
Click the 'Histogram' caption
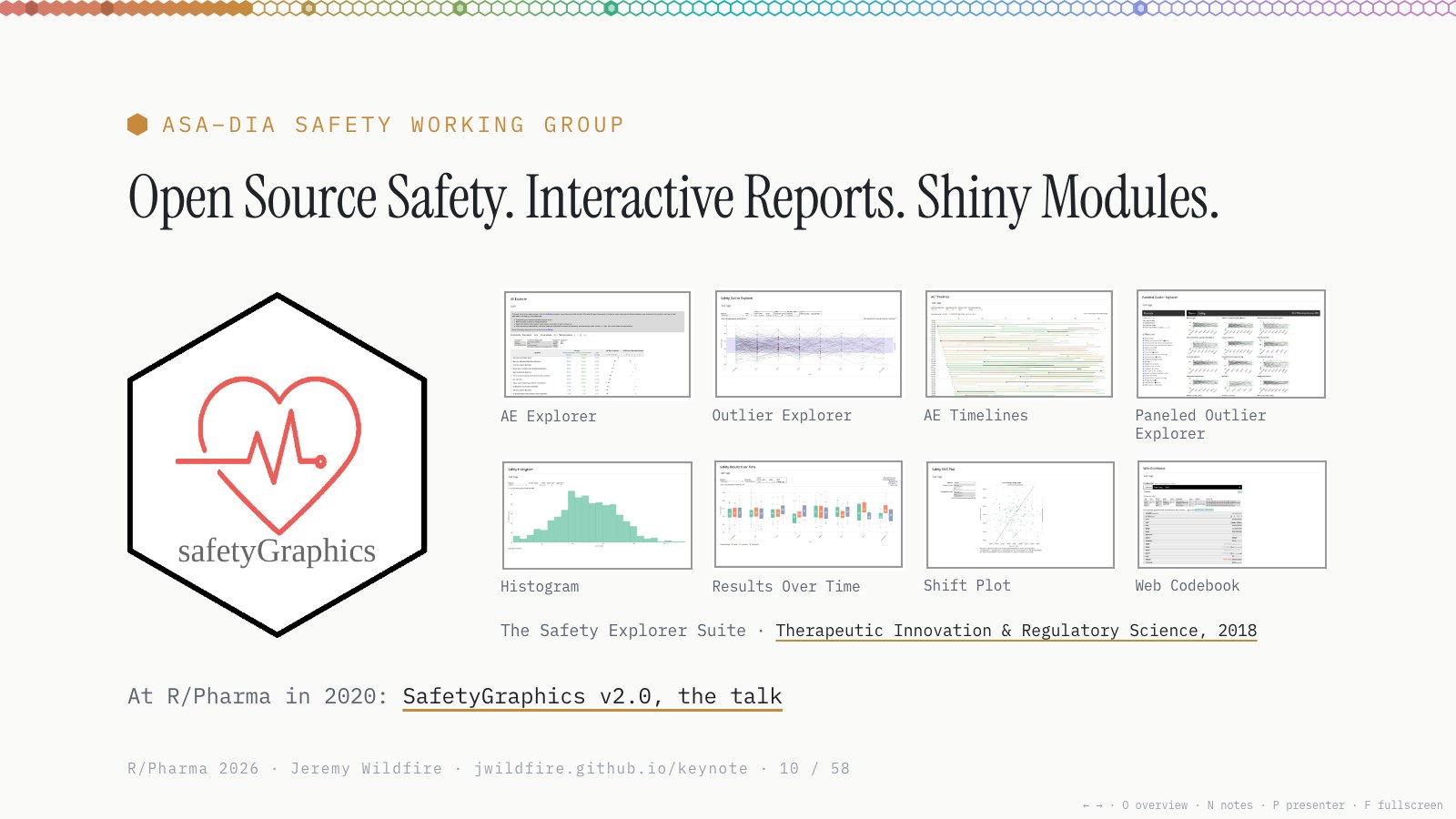(x=540, y=586)
